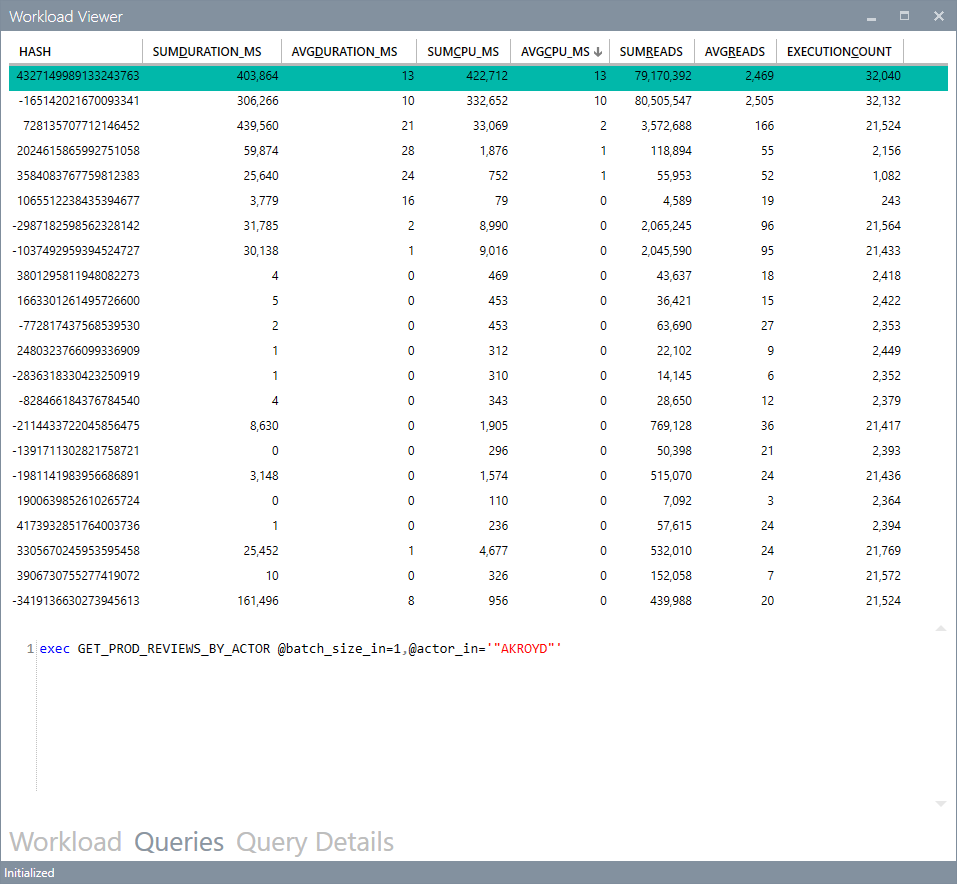The height and width of the screenshot is (884, 957).
Task: Click the scroll-up arrow in the query panel
Action: pyautogui.click(x=940, y=628)
